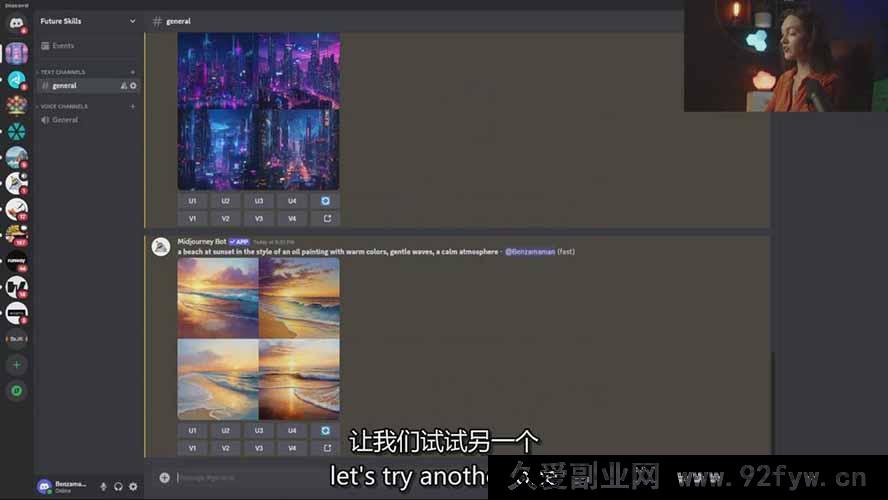Mute microphone in user panel
The height and width of the screenshot is (500, 888).
click(103, 486)
